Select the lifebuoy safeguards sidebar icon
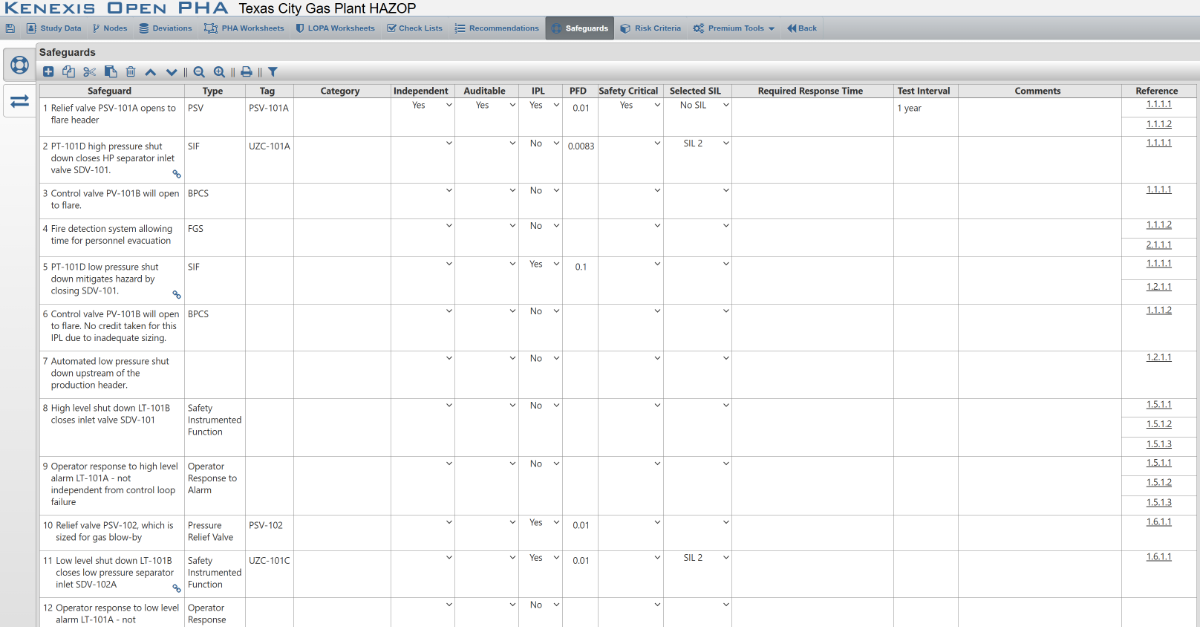Image resolution: width=1200 pixels, height=627 pixels. [19, 65]
